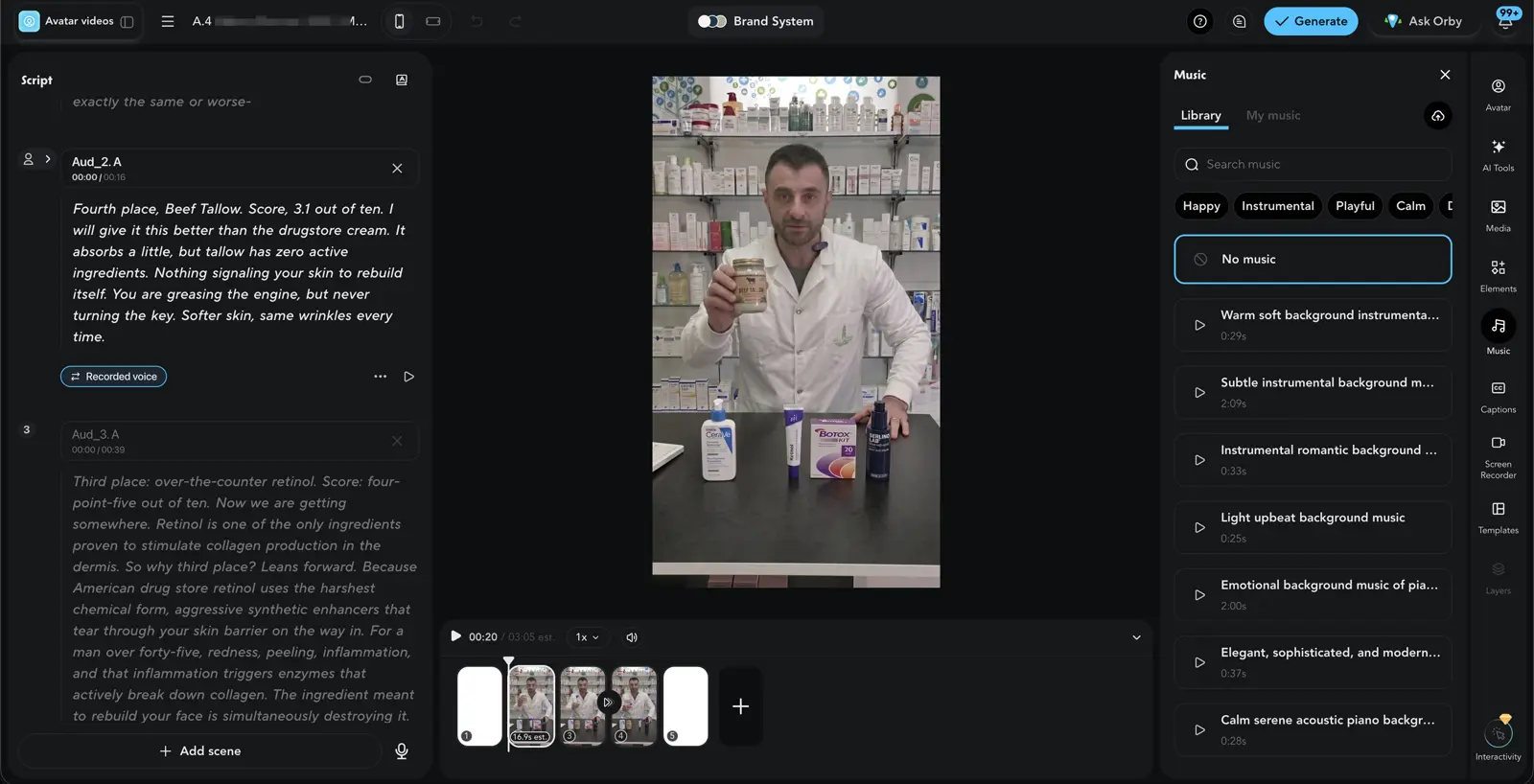
Task: Launch the Screen Recorder
Action: (x=1498, y=457)
